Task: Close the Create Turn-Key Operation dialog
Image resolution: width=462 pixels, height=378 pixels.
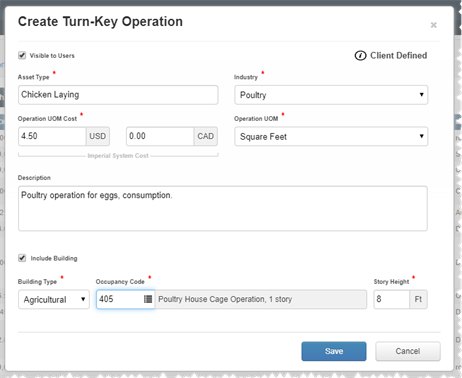Action: point(433,25)
